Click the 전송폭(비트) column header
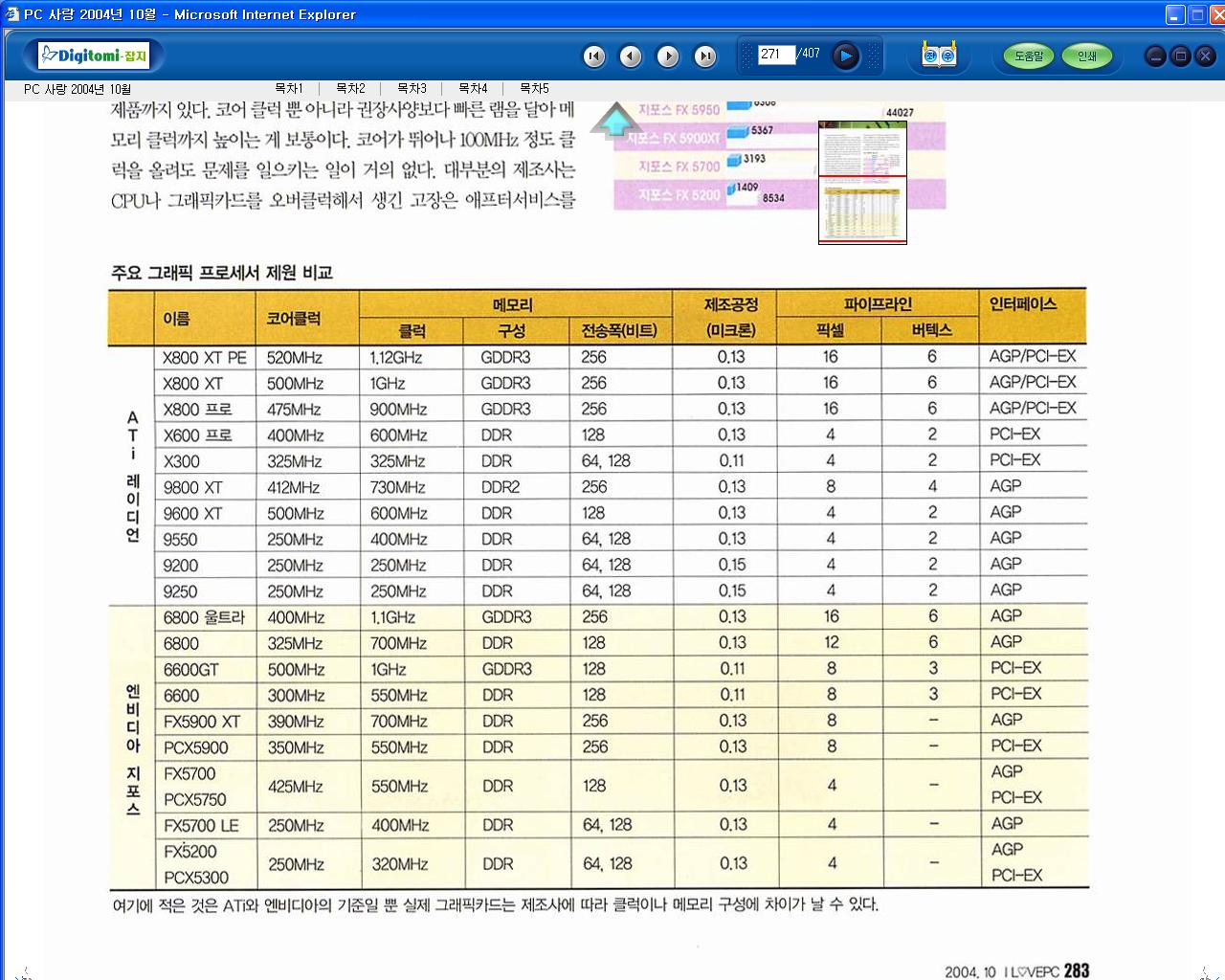 (x=619, y=331)
